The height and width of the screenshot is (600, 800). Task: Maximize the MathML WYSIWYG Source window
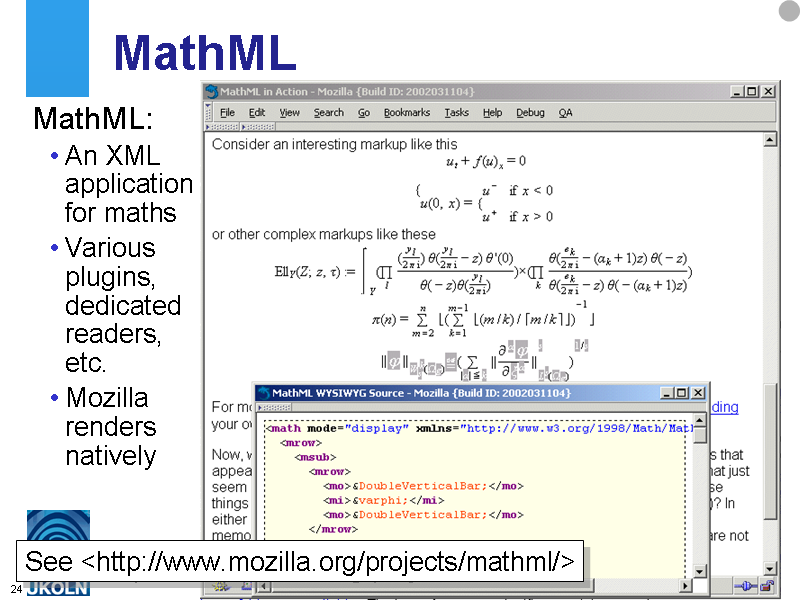[682, 393]
